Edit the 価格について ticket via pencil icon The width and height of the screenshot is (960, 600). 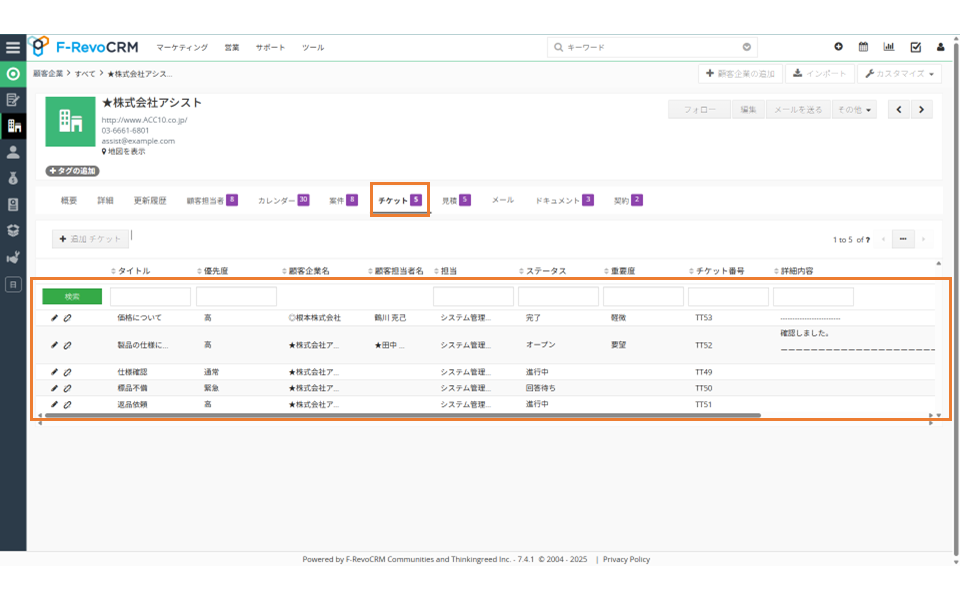click(54, 318)
